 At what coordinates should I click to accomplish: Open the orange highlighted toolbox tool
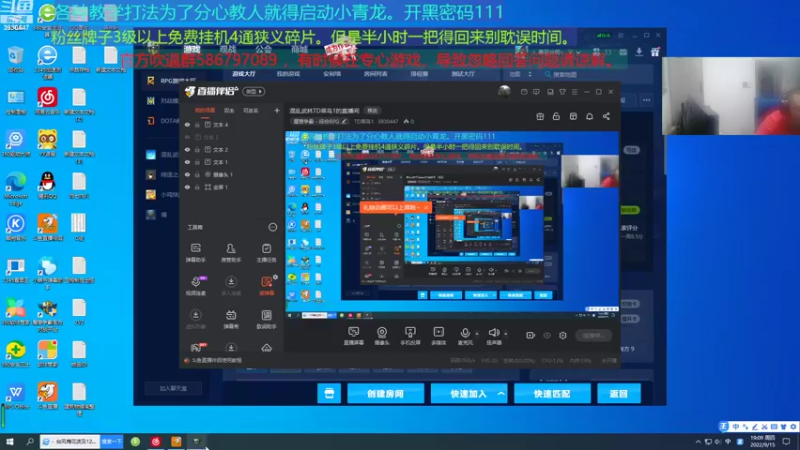(x=266, y=286)
